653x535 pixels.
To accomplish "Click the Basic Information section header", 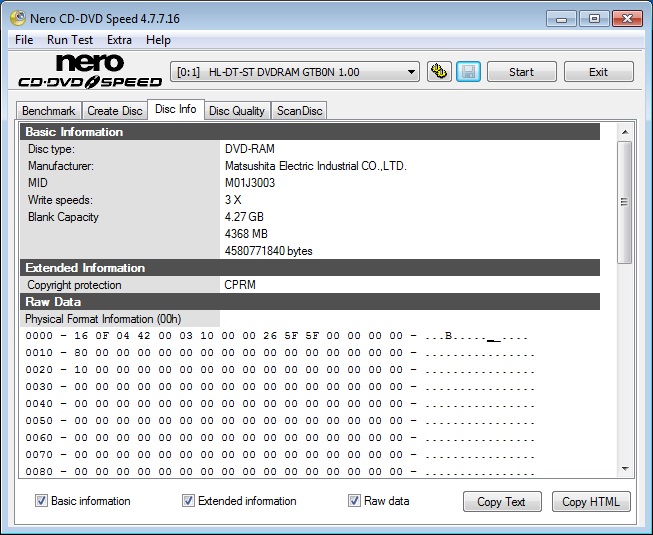I will (310, 132).
